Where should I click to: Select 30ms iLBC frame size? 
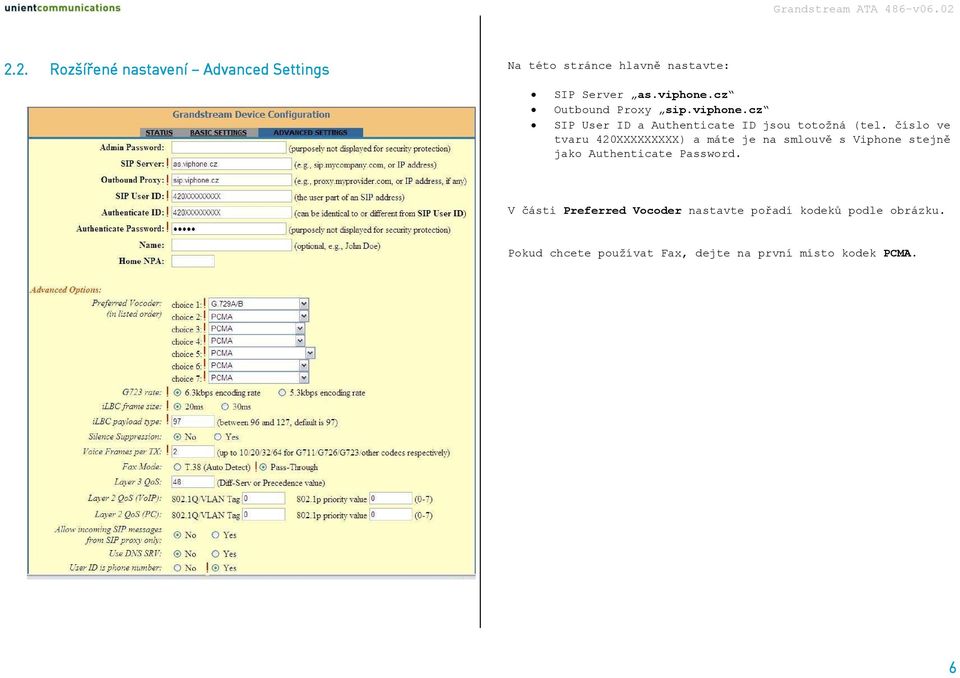click(x=225, y=407)
